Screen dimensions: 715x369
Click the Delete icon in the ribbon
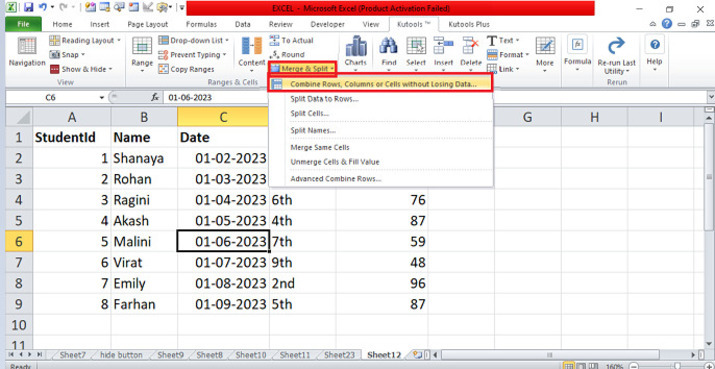point(471,46)
